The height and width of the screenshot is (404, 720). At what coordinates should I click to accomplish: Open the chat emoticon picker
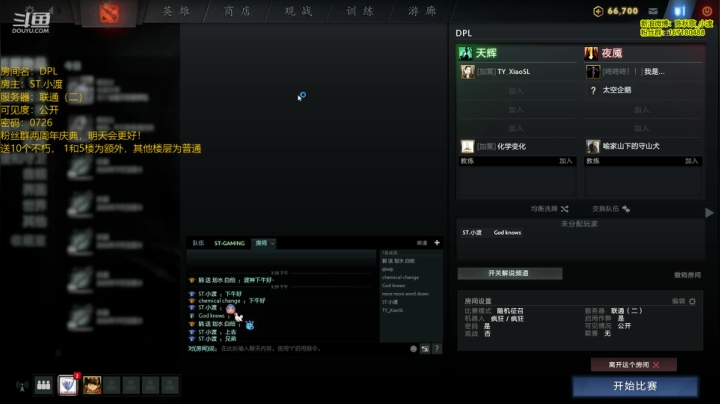click(x=413, y=349)
